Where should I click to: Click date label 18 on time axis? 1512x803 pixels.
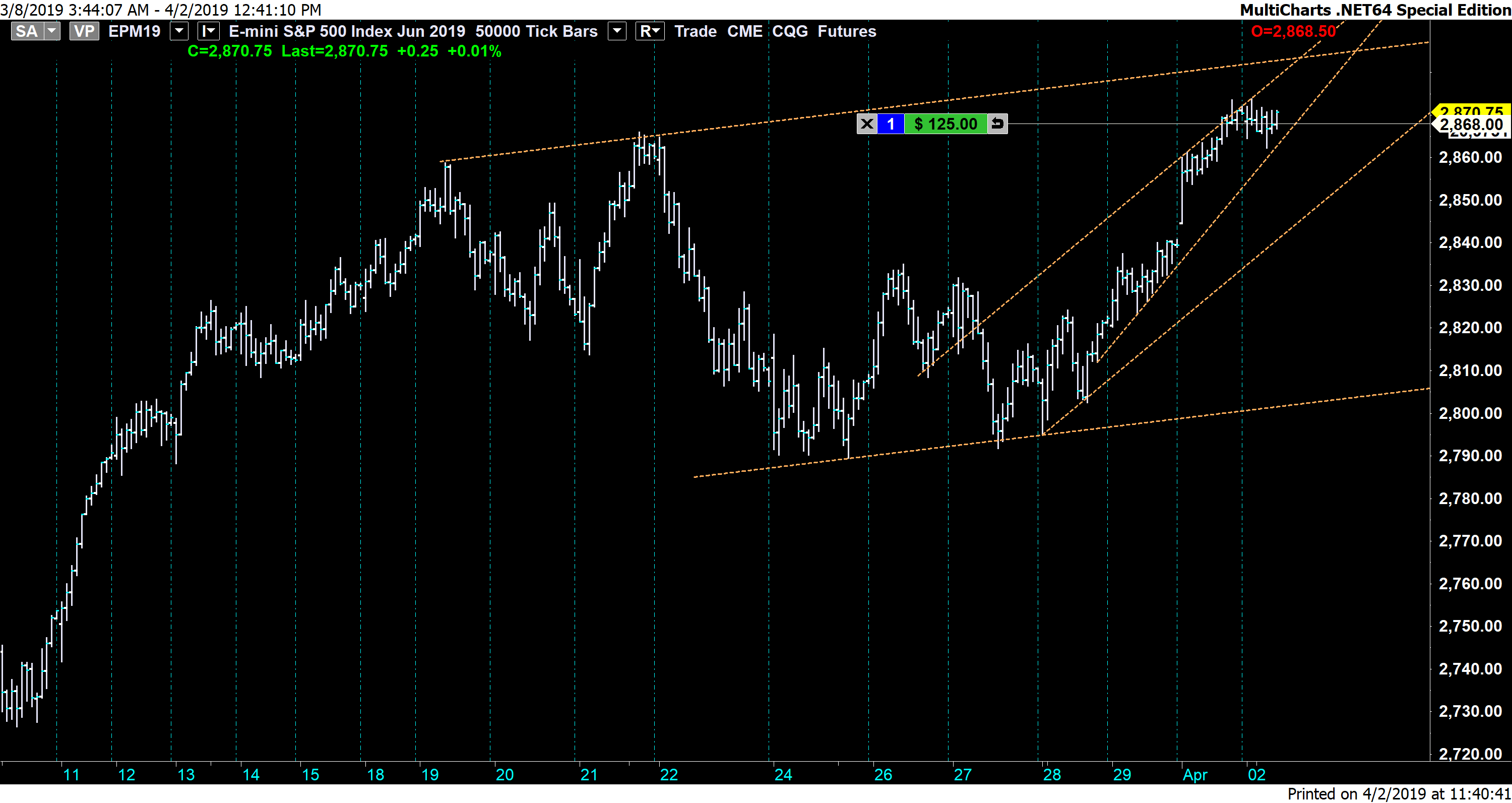375,775
